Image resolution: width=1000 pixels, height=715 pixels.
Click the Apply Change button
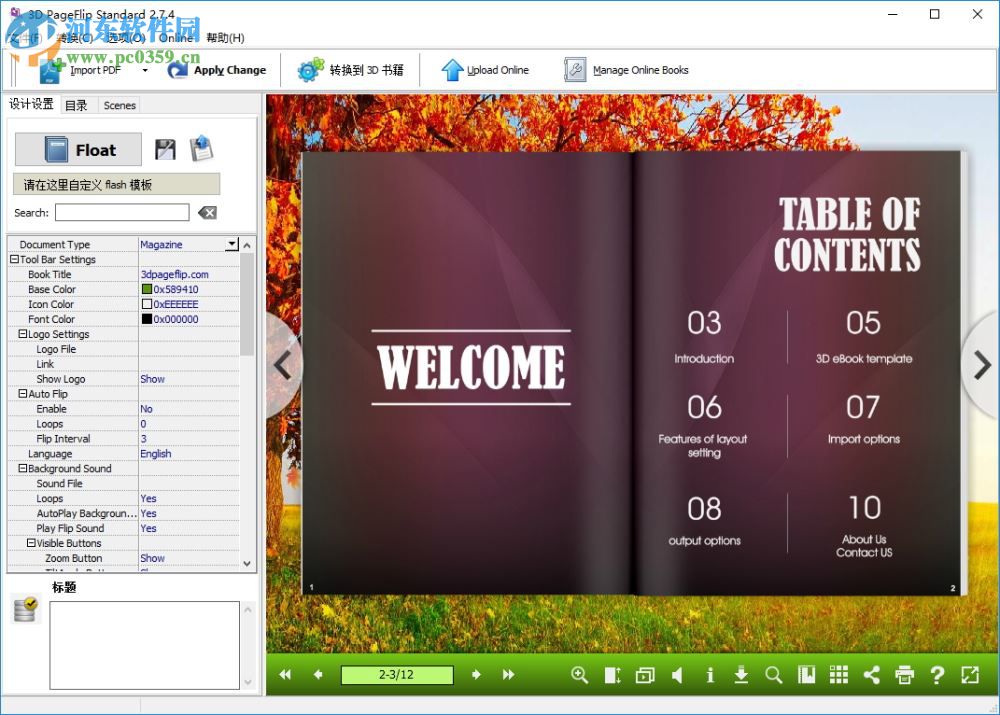click(x=217, y=70)
